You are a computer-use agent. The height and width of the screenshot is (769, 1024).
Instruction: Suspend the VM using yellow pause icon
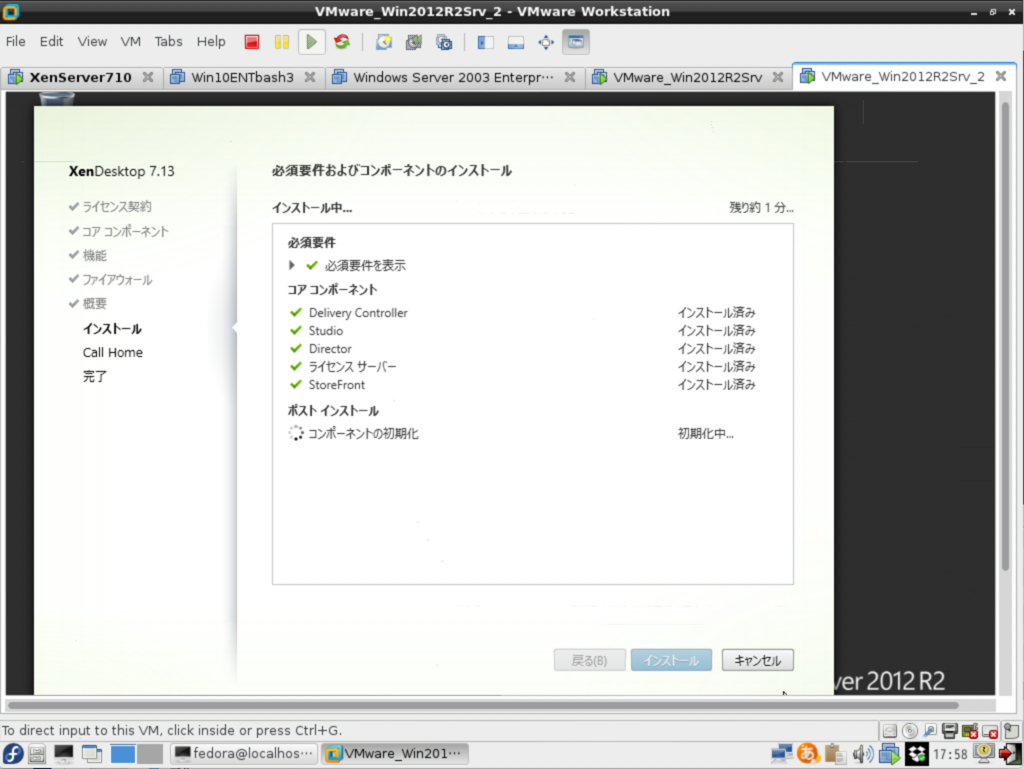pyautogui.click(x=281, y=42)
